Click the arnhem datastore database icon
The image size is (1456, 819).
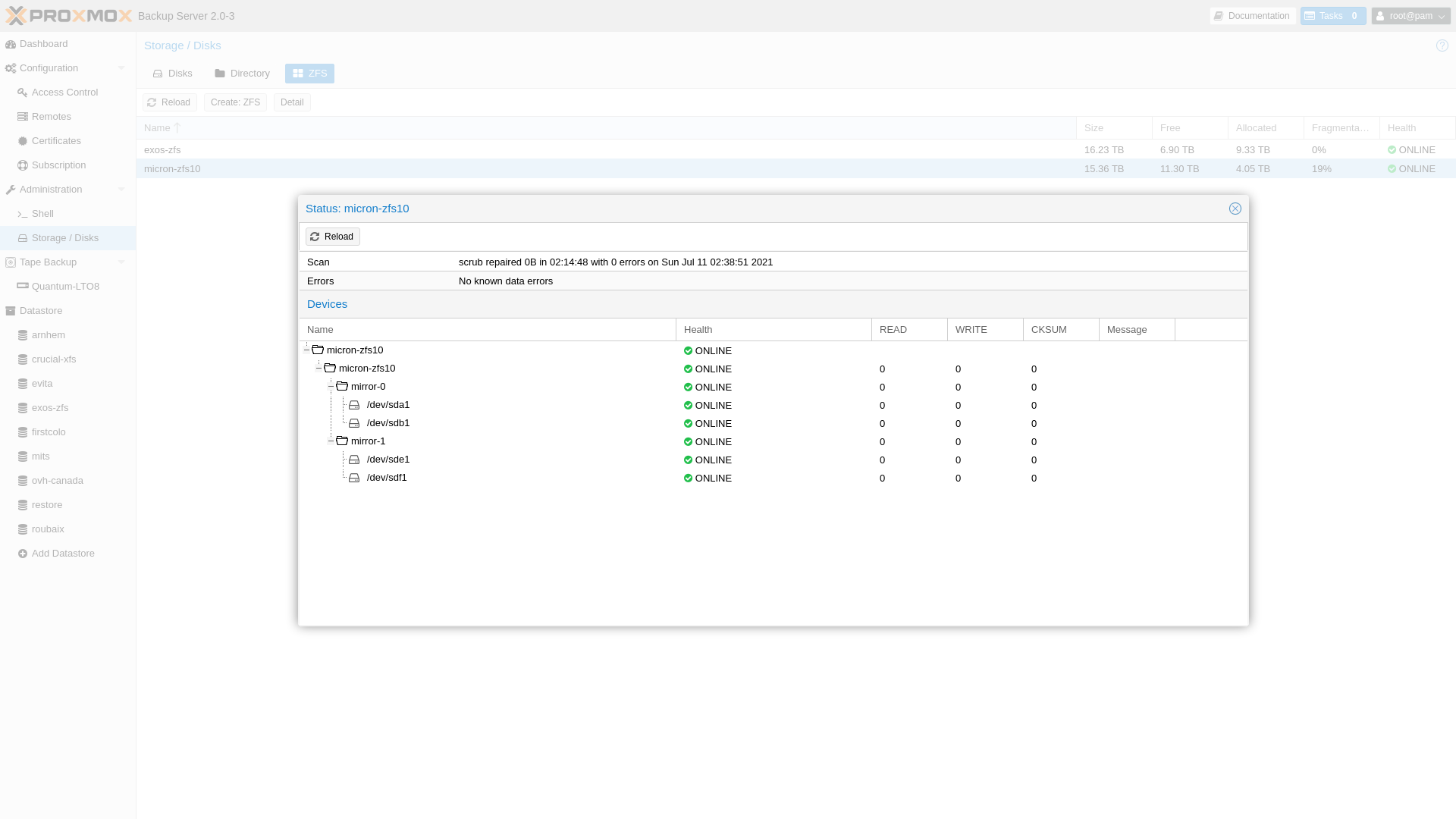tap(23, 335)
